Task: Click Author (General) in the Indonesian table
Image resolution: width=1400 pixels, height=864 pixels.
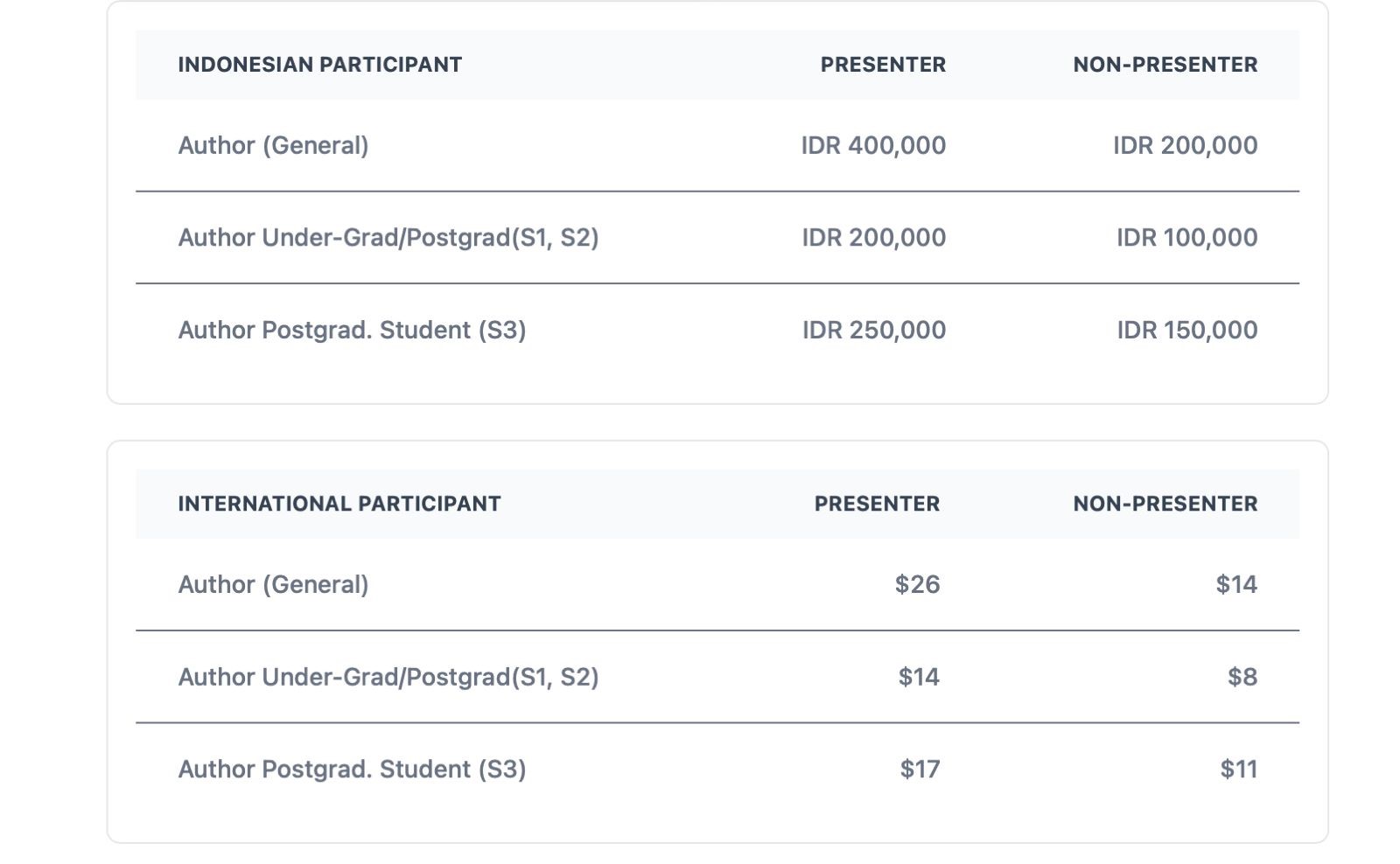Action: click(x=273, y=145)
